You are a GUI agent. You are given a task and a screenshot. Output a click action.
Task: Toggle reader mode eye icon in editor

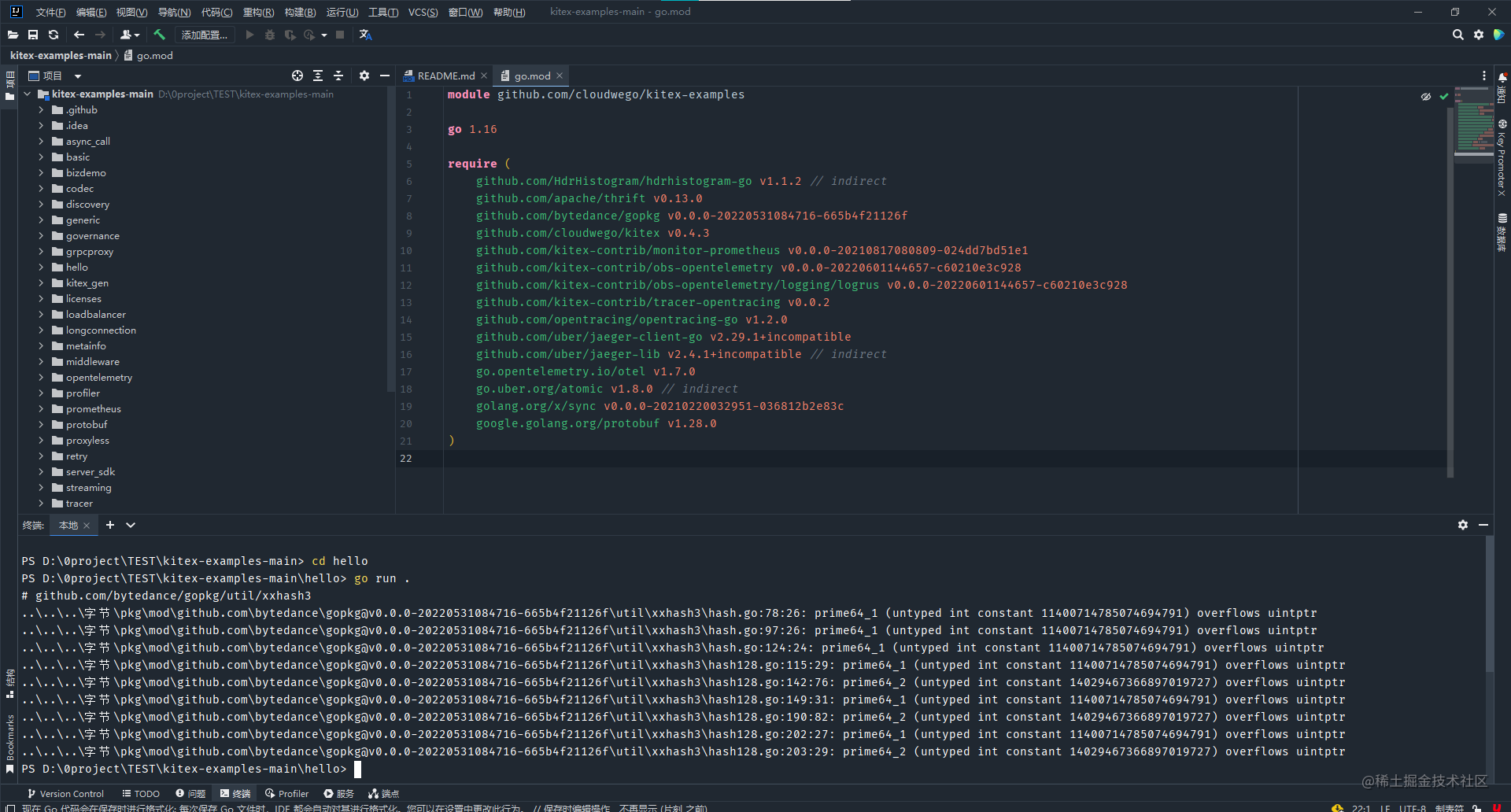coord(1426,97)
